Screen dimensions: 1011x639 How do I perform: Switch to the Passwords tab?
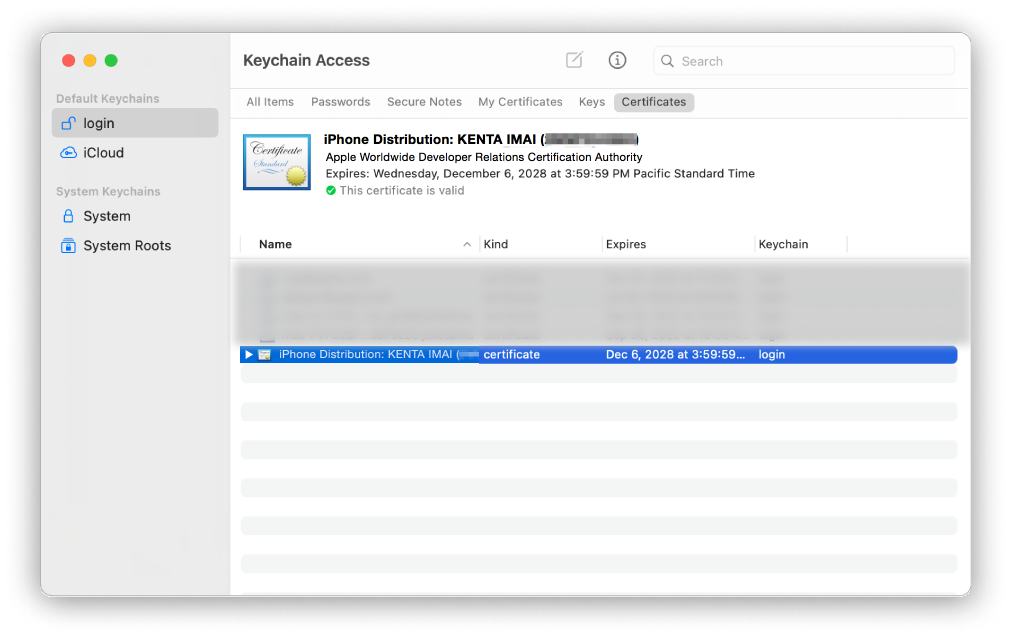tap(340, 101)
